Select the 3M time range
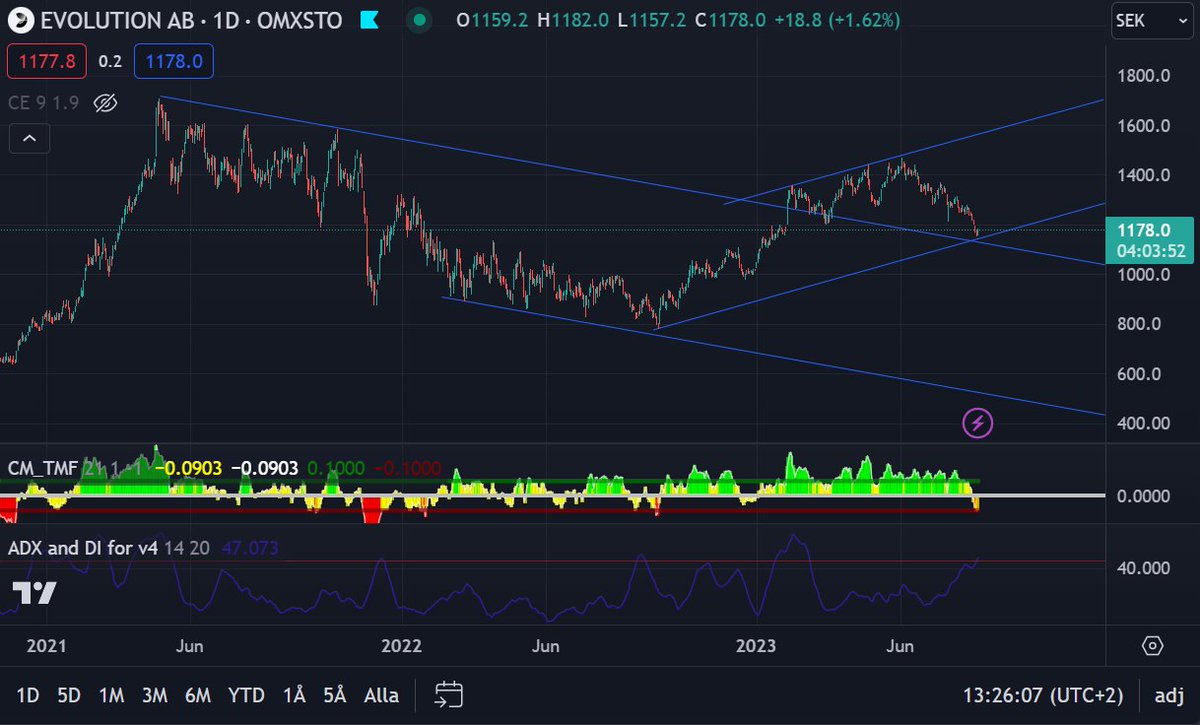The width and height of the screenshot is (1200, 725). point(154,695)
